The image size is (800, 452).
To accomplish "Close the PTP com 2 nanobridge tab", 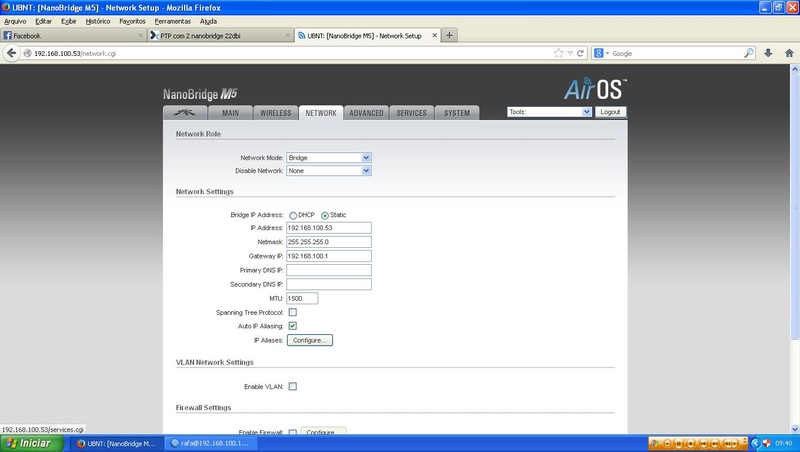I will tap(287, 35).
